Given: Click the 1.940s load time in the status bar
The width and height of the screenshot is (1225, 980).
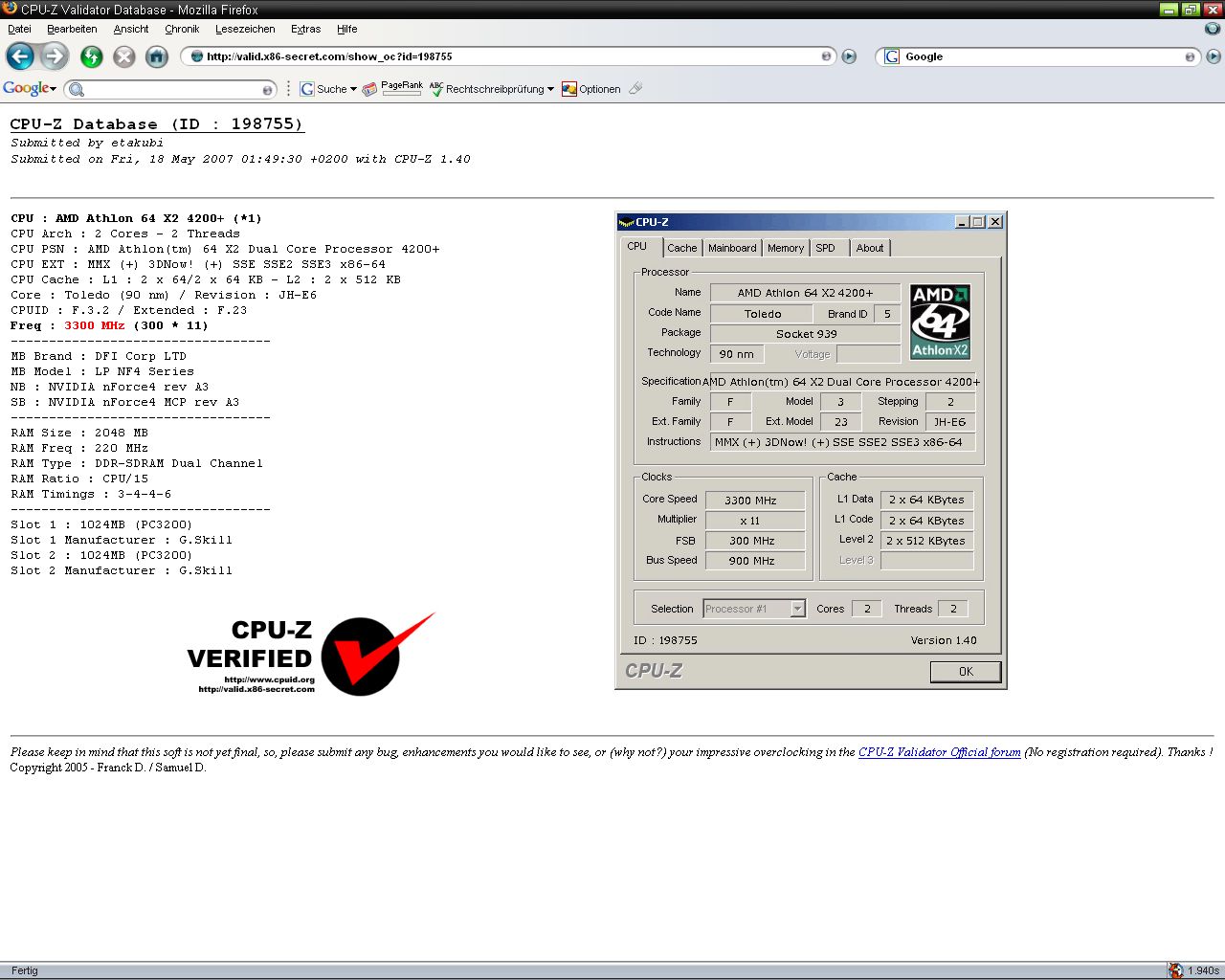Looking at the screenshot, I should (x=1203, y=970).
